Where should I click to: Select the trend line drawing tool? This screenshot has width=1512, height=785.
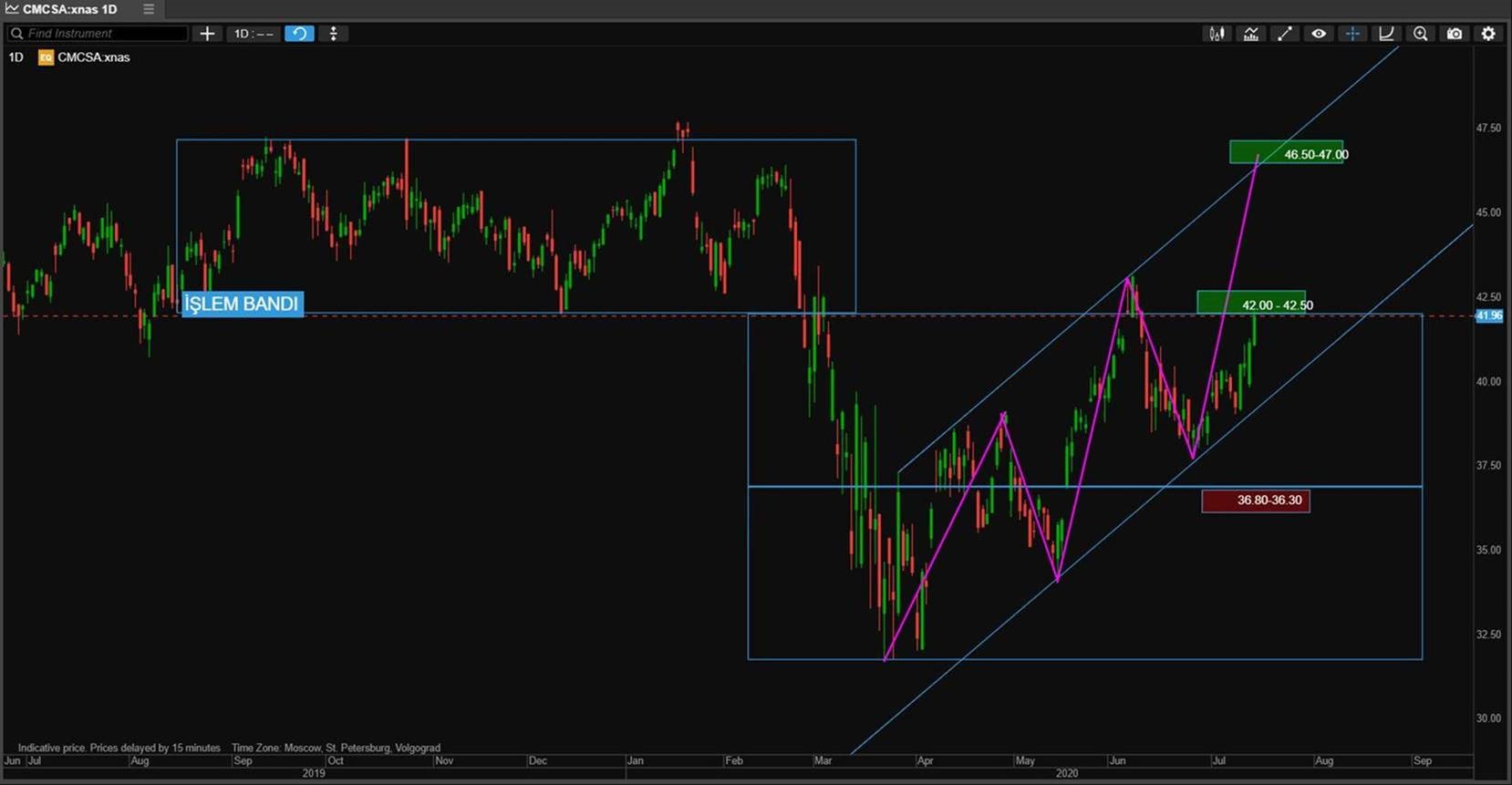click(x=1285, y=34)
